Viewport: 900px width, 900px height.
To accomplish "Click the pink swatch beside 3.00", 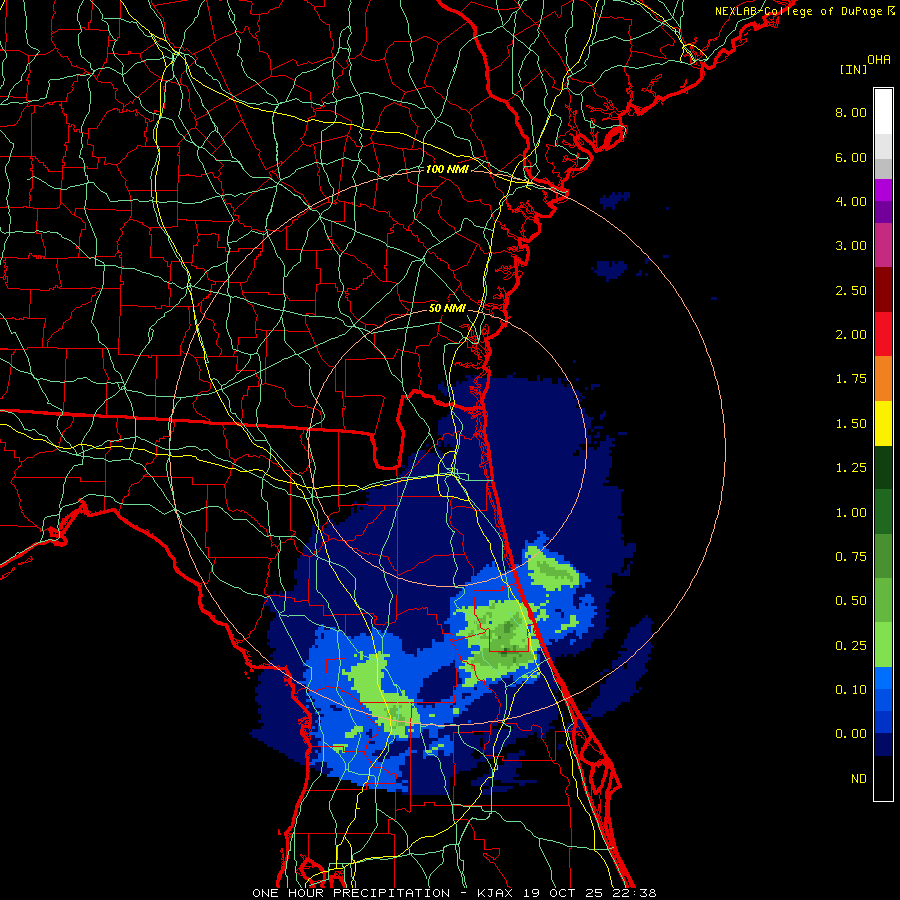I will [x=883, y=246].
